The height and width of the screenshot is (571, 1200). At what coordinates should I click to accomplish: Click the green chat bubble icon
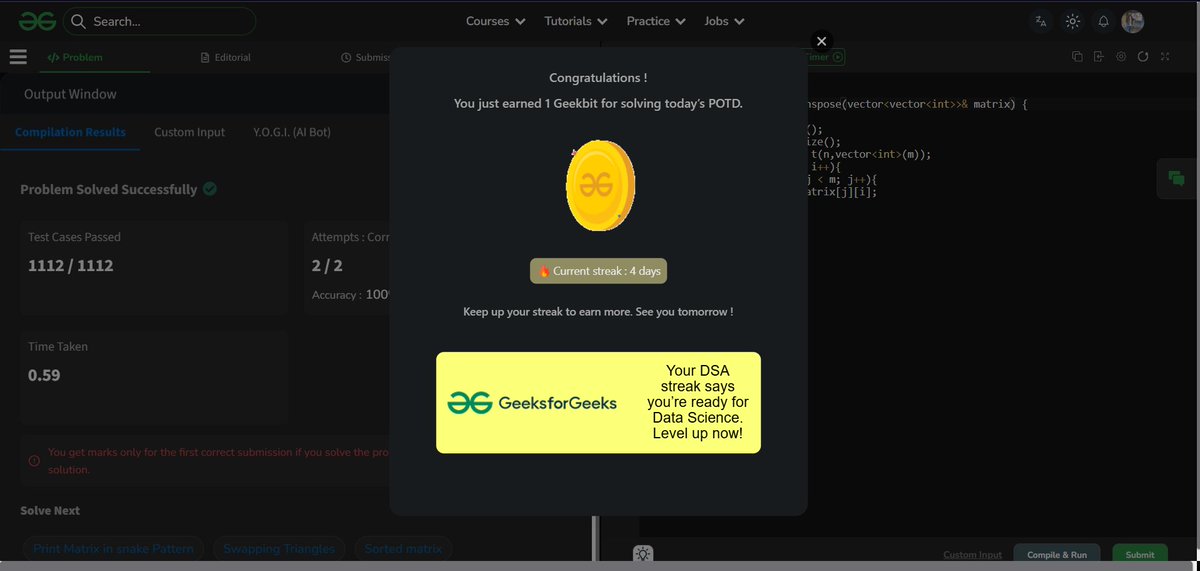pyautogui.click(x=1176, y=179)
